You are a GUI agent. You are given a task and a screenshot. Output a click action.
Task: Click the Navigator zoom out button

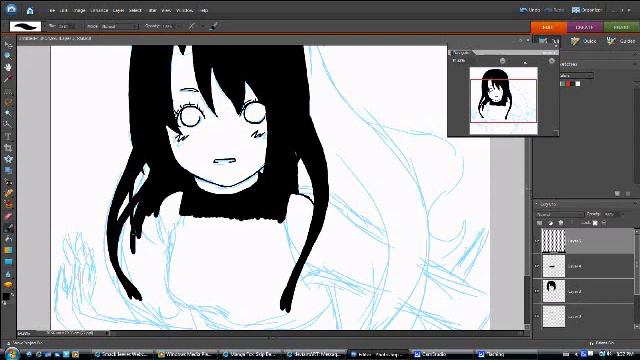(x=502, y=61)
